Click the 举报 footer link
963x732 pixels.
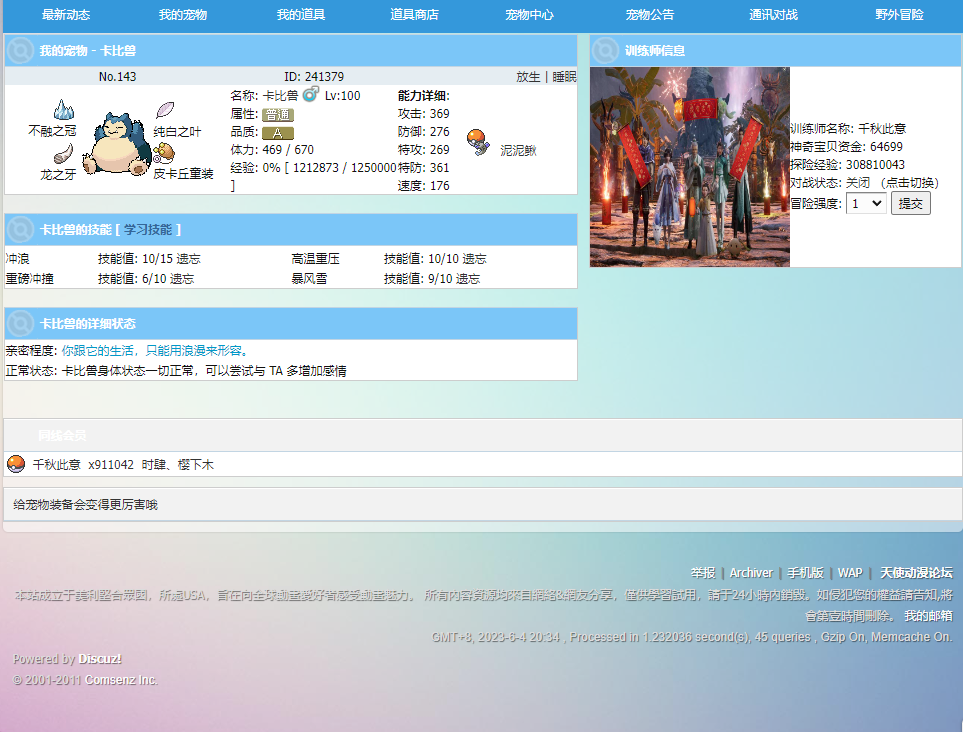tap(703, 573)
